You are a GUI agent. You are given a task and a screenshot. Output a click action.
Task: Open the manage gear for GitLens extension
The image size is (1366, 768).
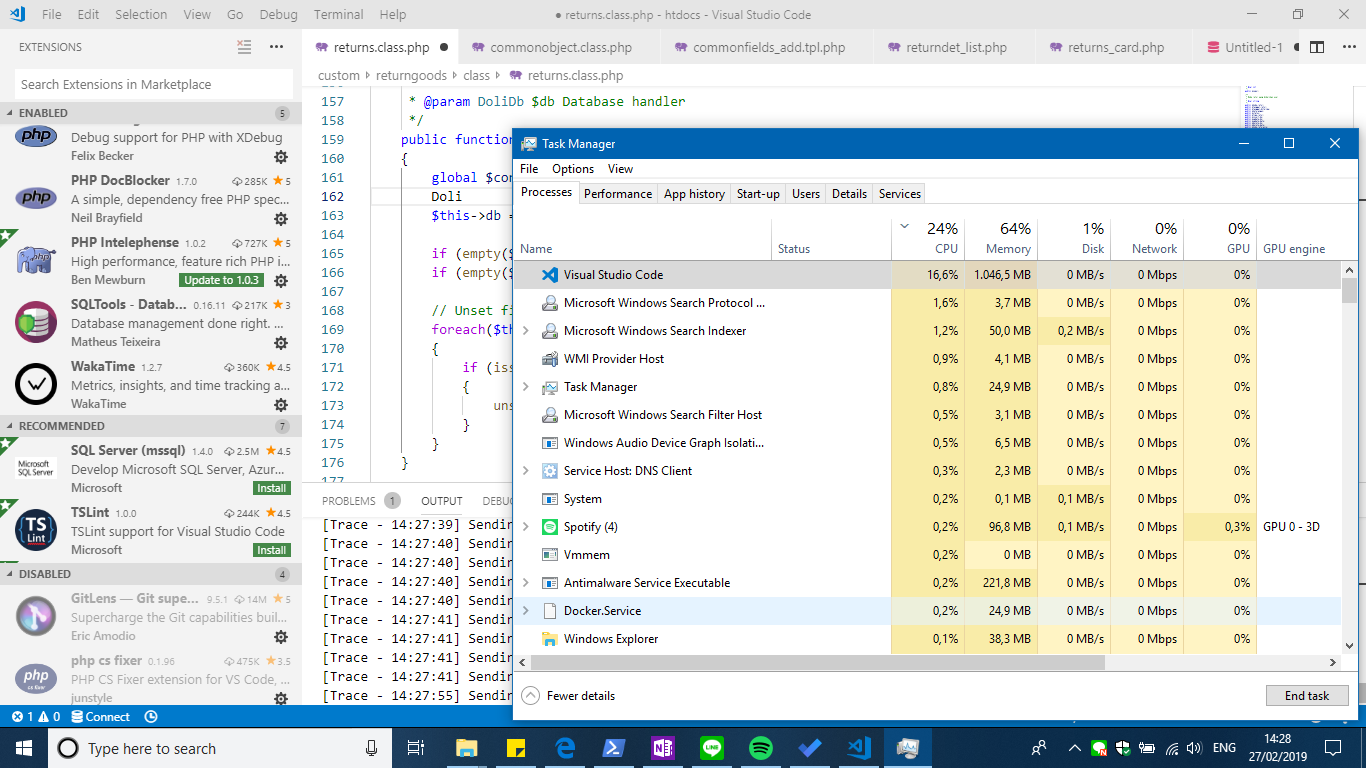281,637
